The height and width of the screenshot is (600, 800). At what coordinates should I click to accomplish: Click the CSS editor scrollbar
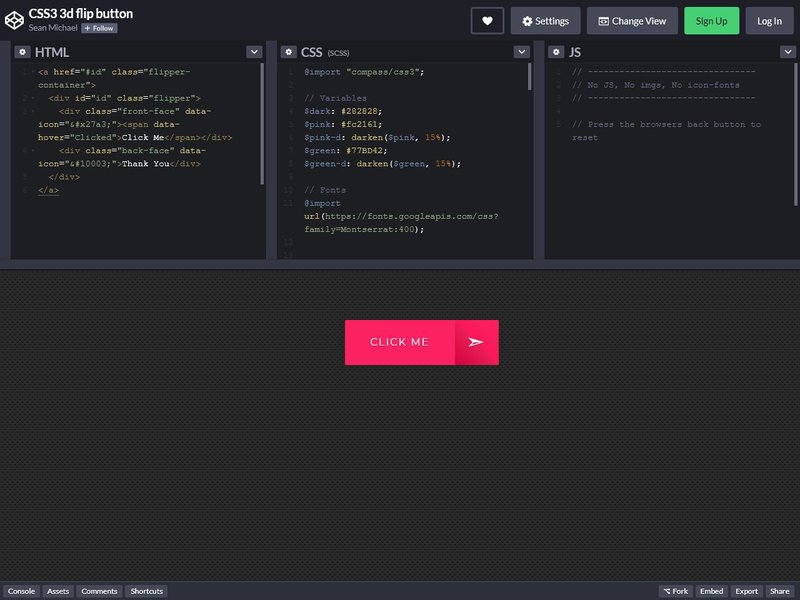pyautogui.click(x=530, y=77)
